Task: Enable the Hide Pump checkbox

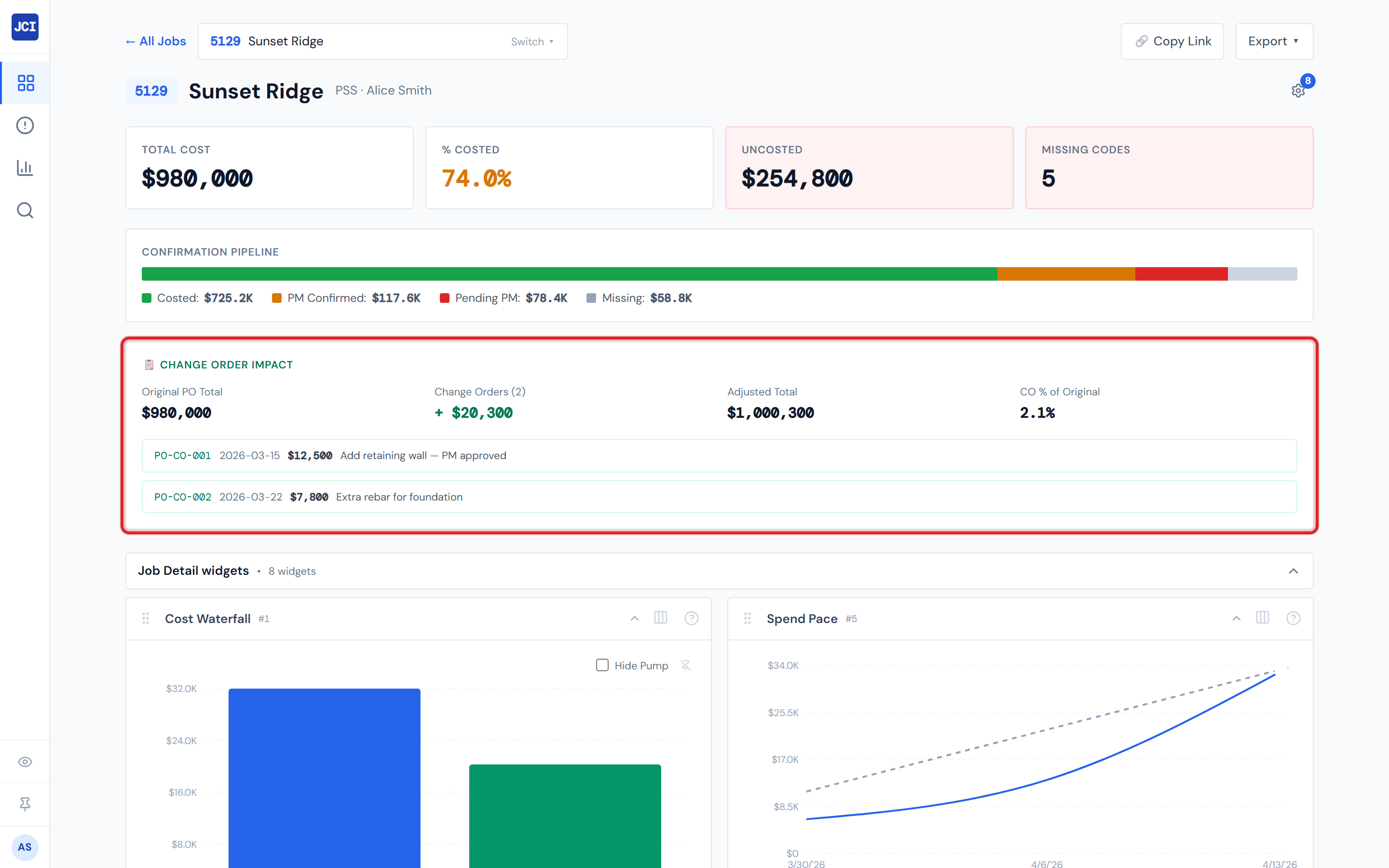Action: coord(602,665)
